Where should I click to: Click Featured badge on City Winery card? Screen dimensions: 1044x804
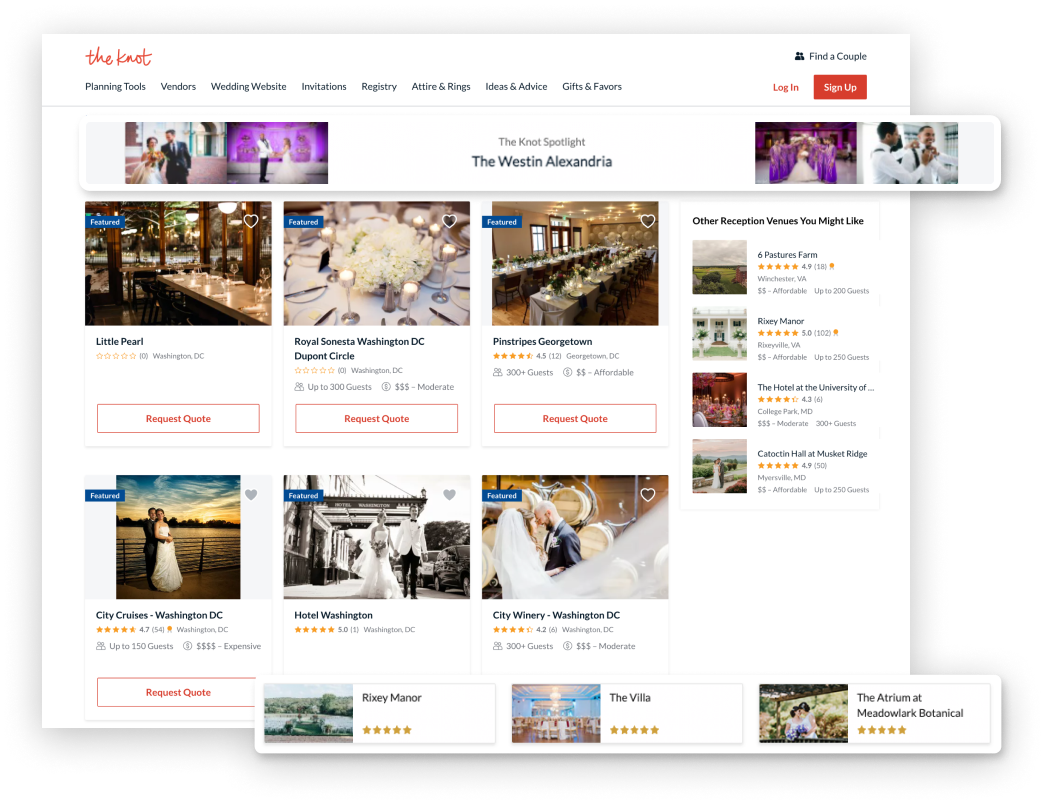point(501,496)
